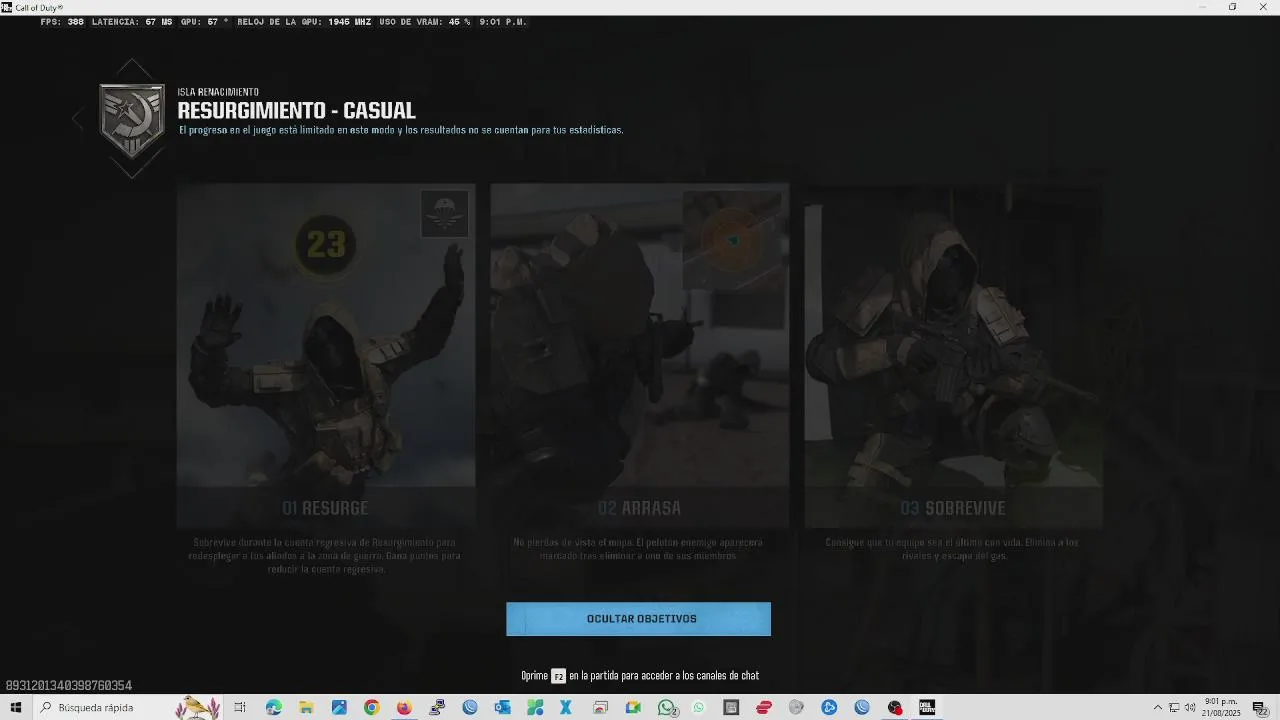Click the limited progress notice text

pos(401,130)
